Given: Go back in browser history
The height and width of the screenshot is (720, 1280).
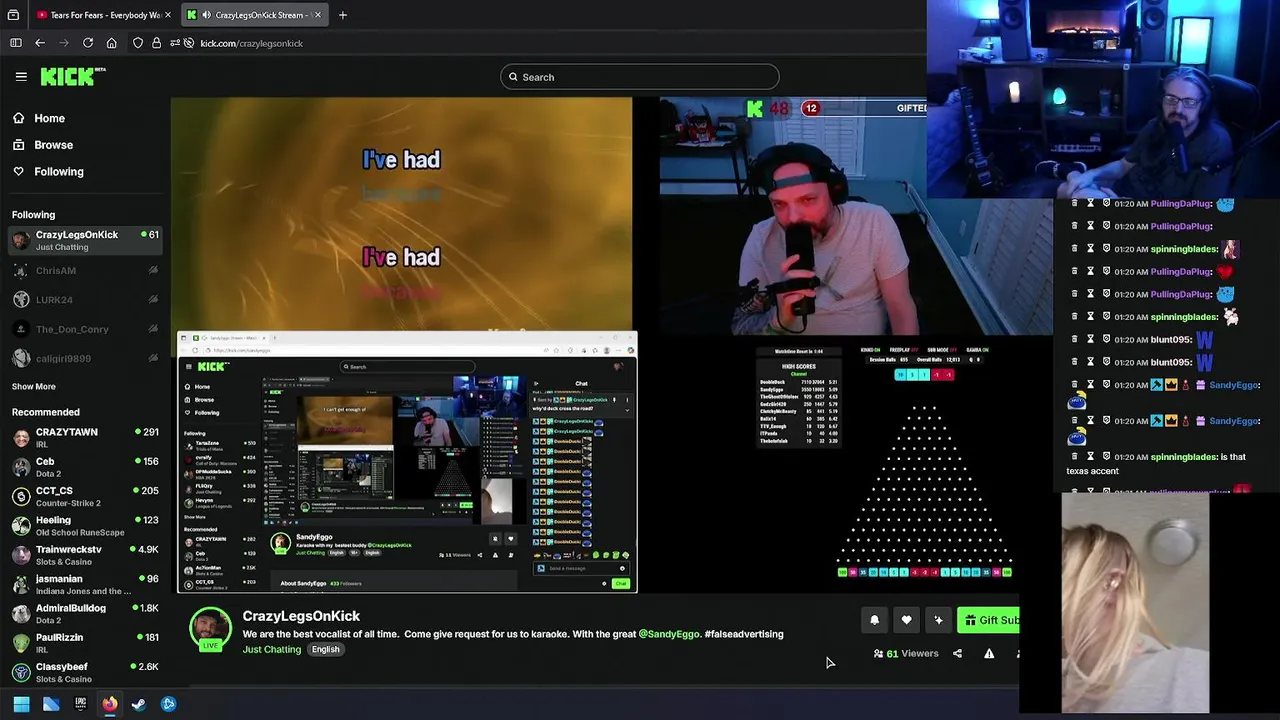Looking at the screenshot, I should pyautogui.click(x=40, y=43).
